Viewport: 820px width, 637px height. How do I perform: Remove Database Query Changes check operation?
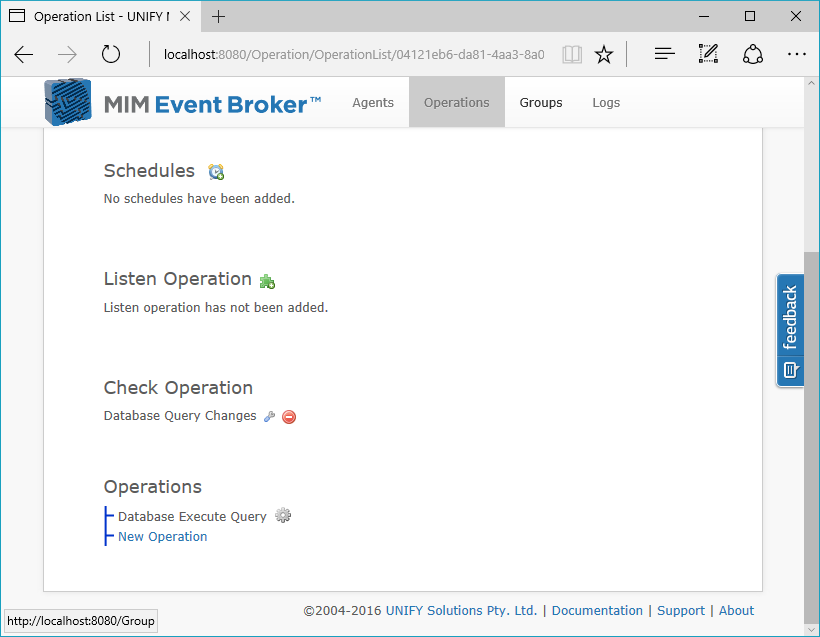pos(289,416)
